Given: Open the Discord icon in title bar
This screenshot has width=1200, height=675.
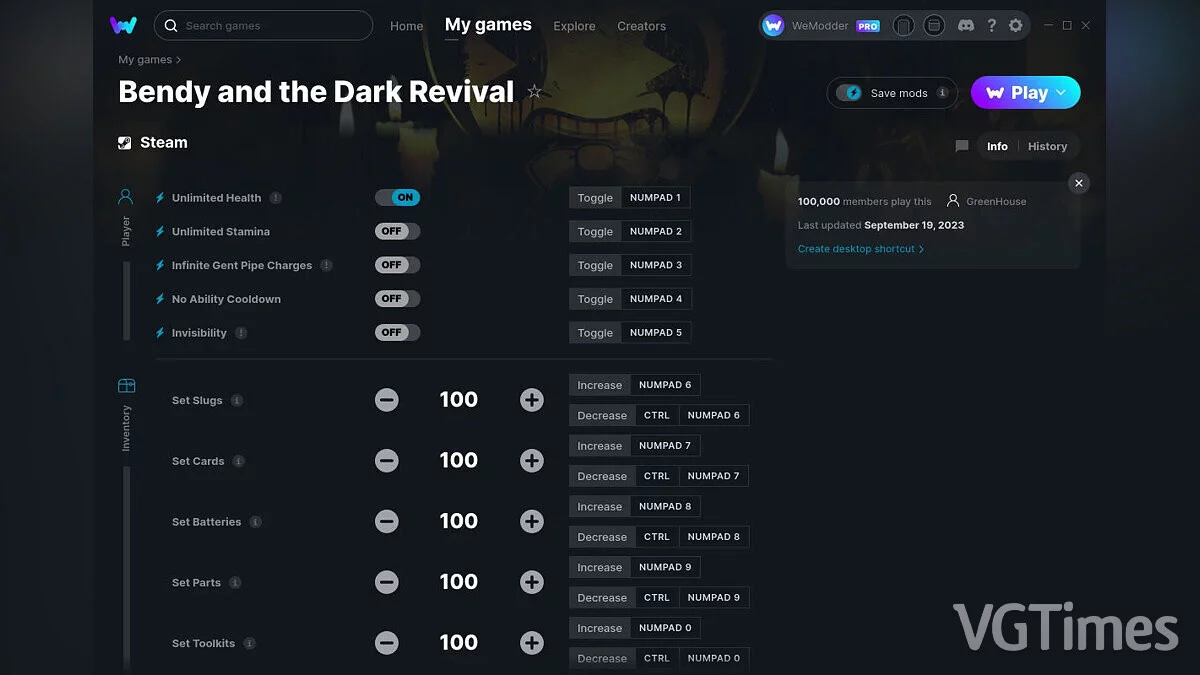Looking at the screenshot, I should point(966,25).
